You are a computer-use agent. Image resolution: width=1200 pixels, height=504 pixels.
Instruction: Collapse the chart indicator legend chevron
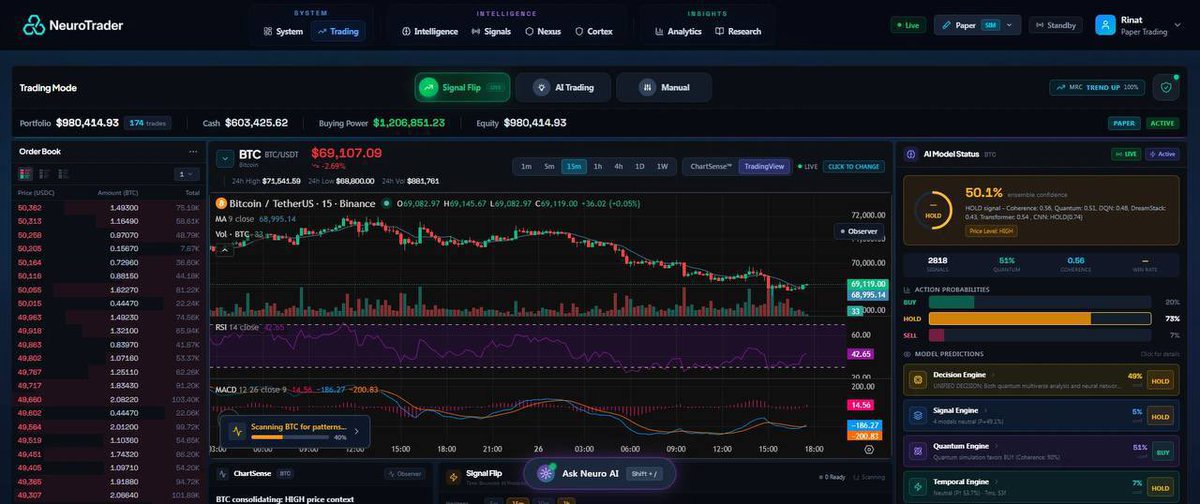[225, 249]
